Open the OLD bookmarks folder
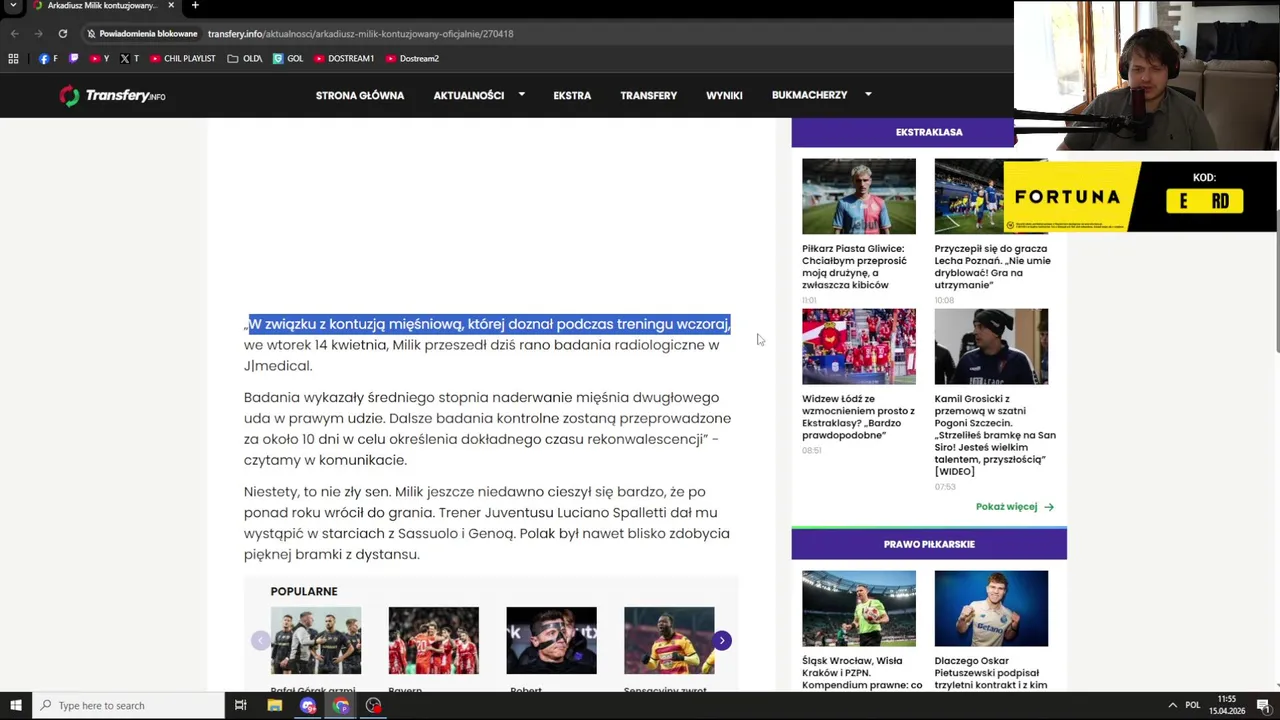1280x720 pixels. pos(245,59)
